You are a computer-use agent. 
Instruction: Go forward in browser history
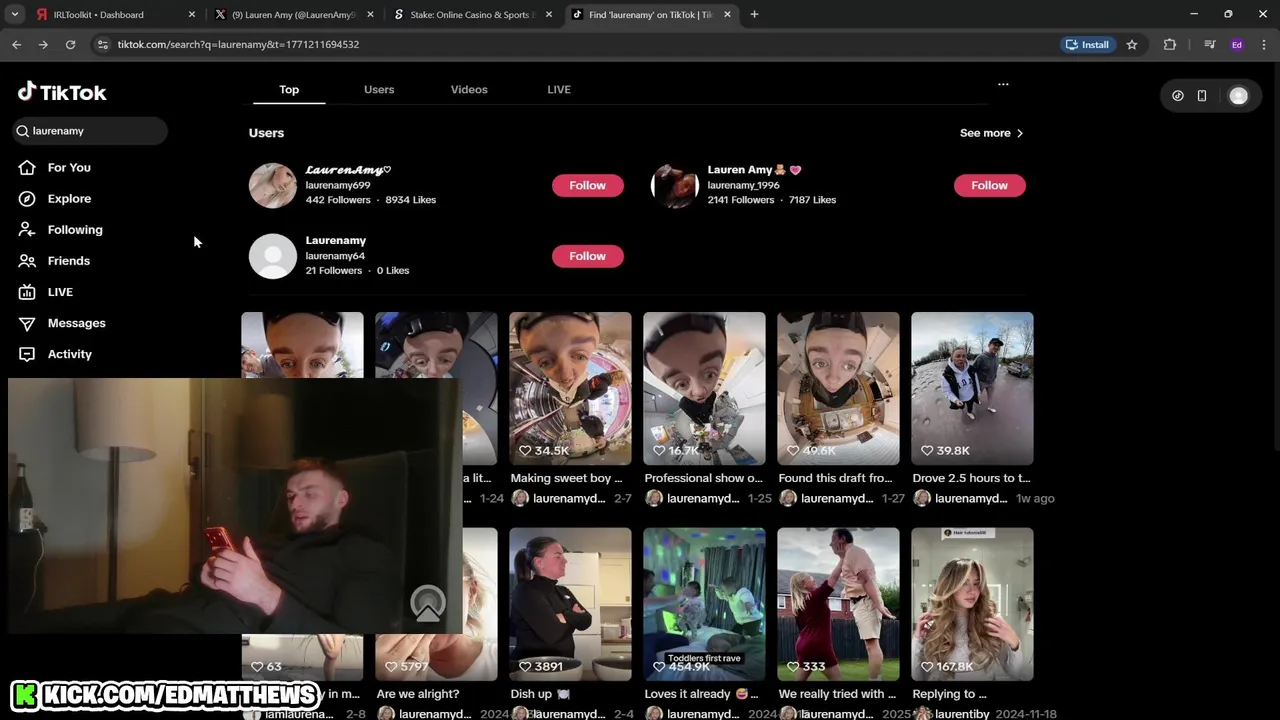point(43,44)
